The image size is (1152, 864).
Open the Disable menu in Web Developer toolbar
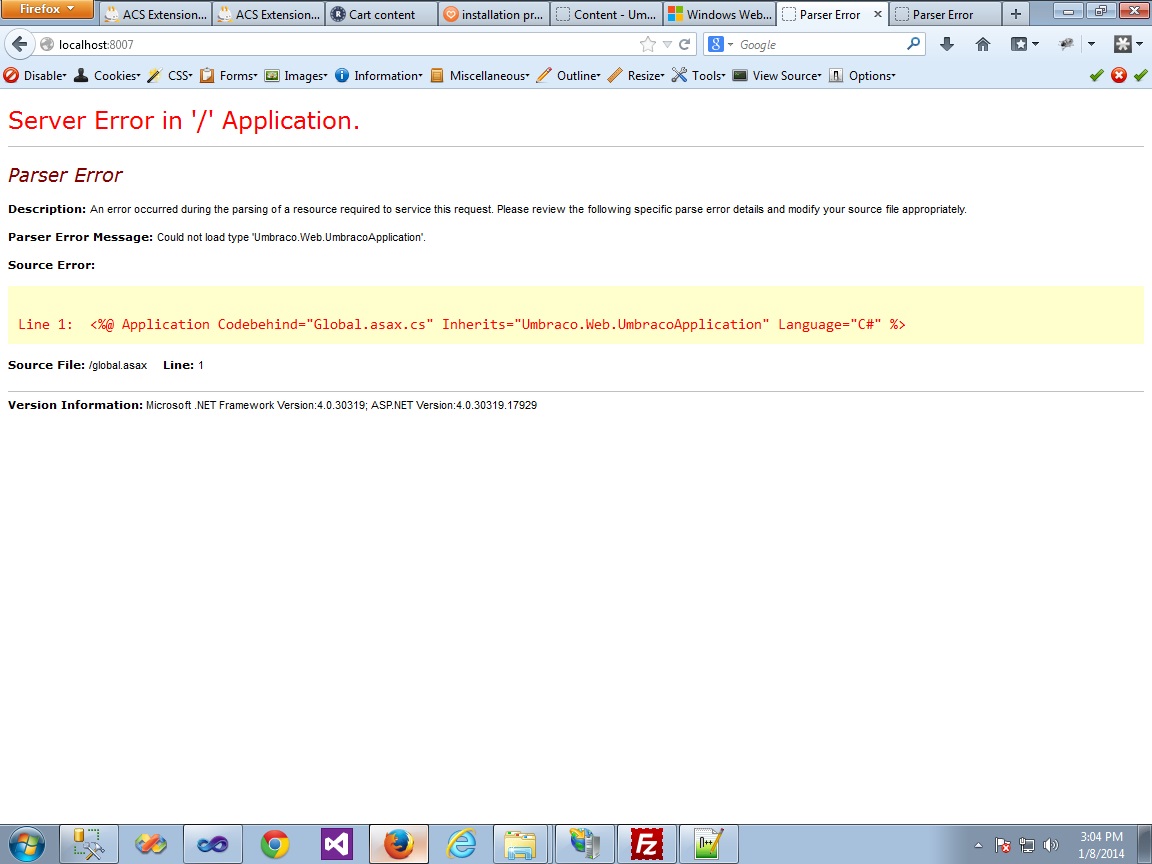(x=35, y=75)
